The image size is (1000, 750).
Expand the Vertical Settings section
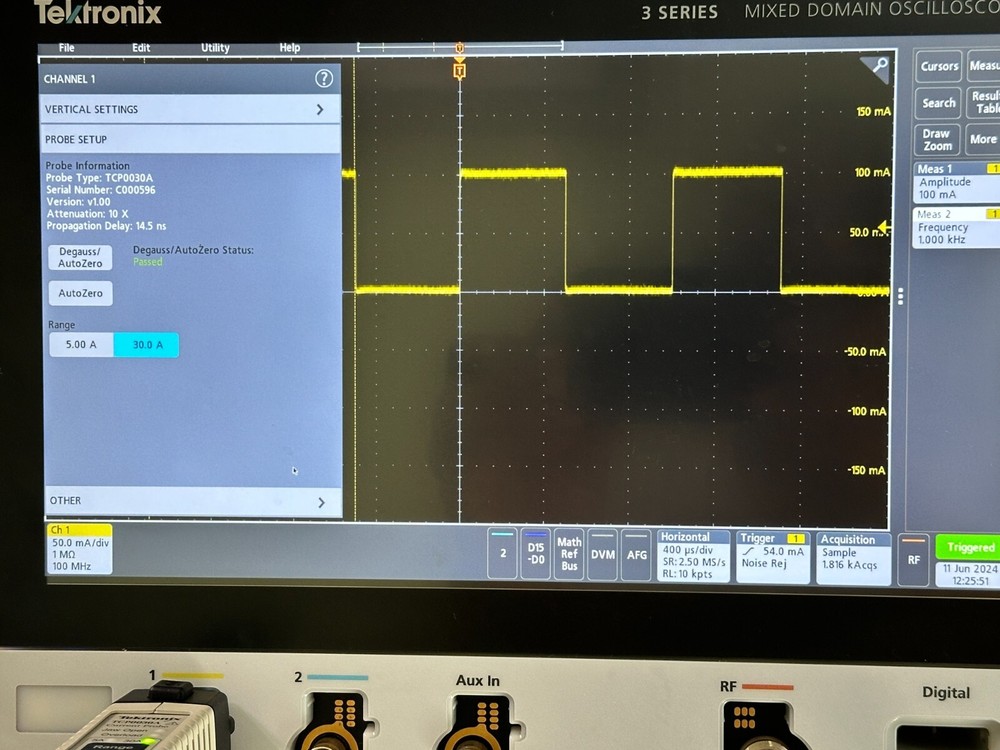pos(190,109)
